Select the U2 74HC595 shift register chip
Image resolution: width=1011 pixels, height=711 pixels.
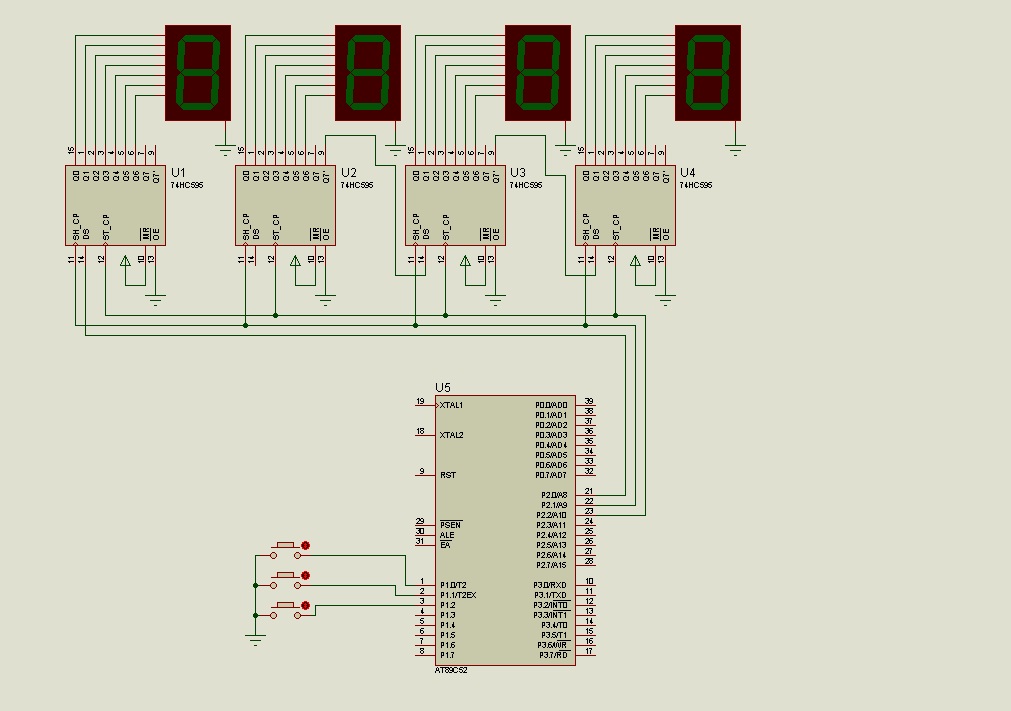coord(286,206)
